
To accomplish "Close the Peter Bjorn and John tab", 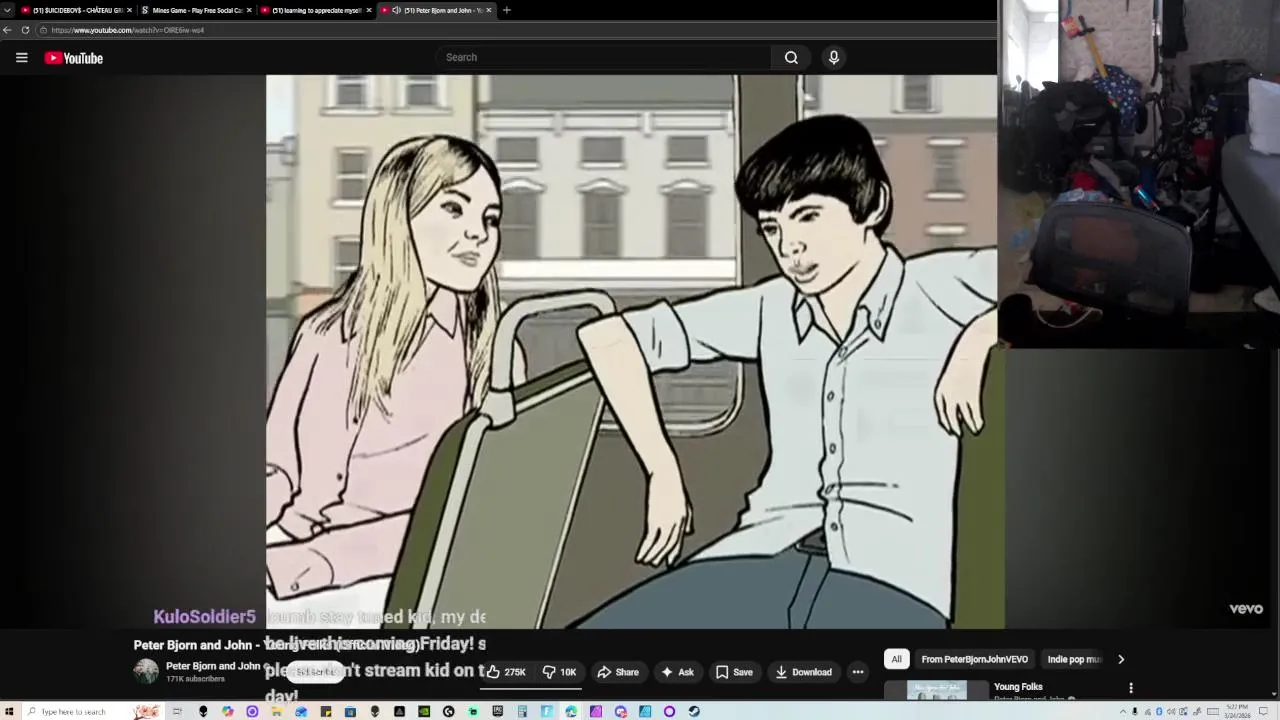I will pyautogui.click(x=488, y=10).
